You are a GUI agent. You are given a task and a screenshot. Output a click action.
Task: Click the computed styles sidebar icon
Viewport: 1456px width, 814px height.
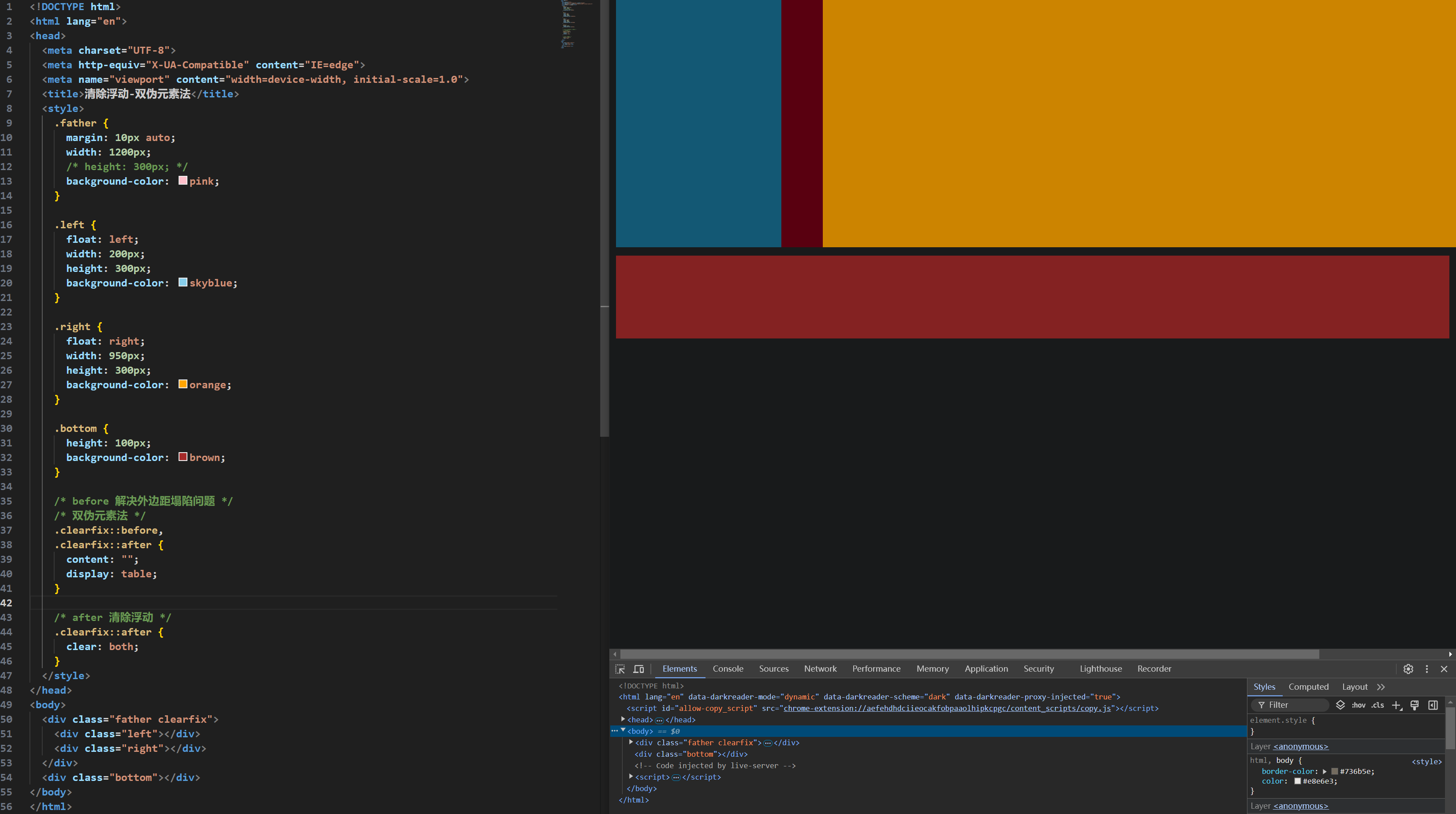(x=1433, y=705)
